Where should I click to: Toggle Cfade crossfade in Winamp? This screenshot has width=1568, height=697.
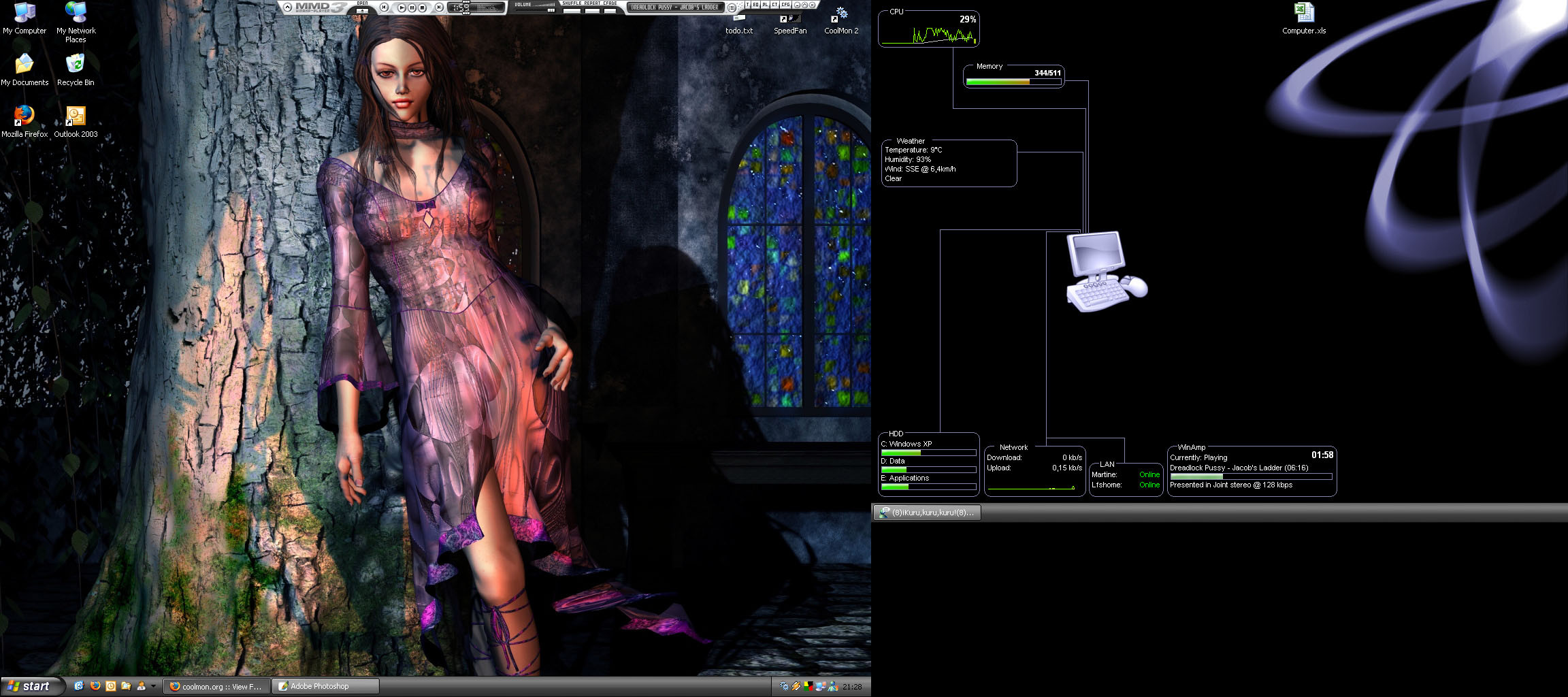point(610,10)
